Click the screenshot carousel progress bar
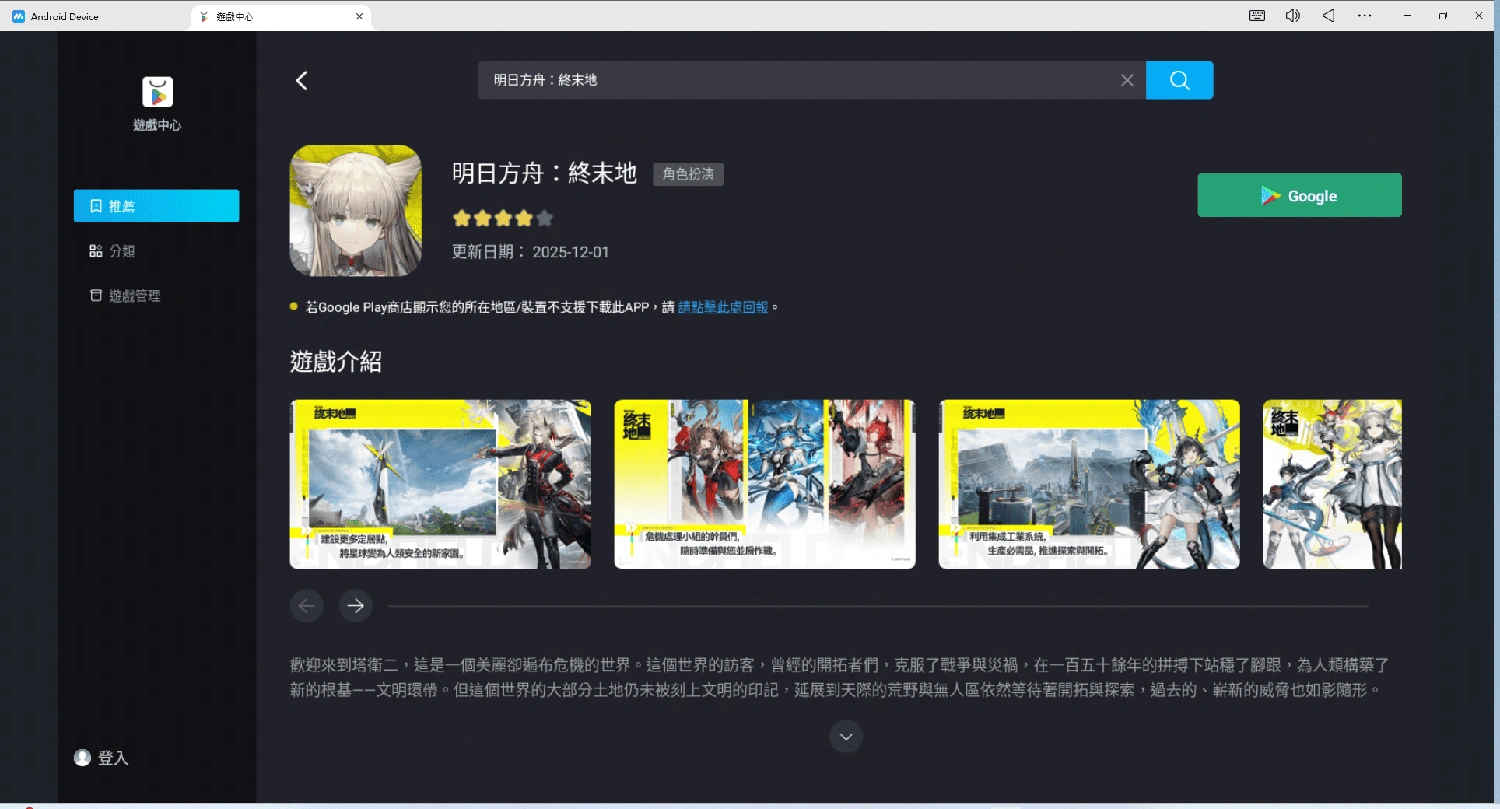The height and width of the screenshot is (809, 1500). point(880,605)
